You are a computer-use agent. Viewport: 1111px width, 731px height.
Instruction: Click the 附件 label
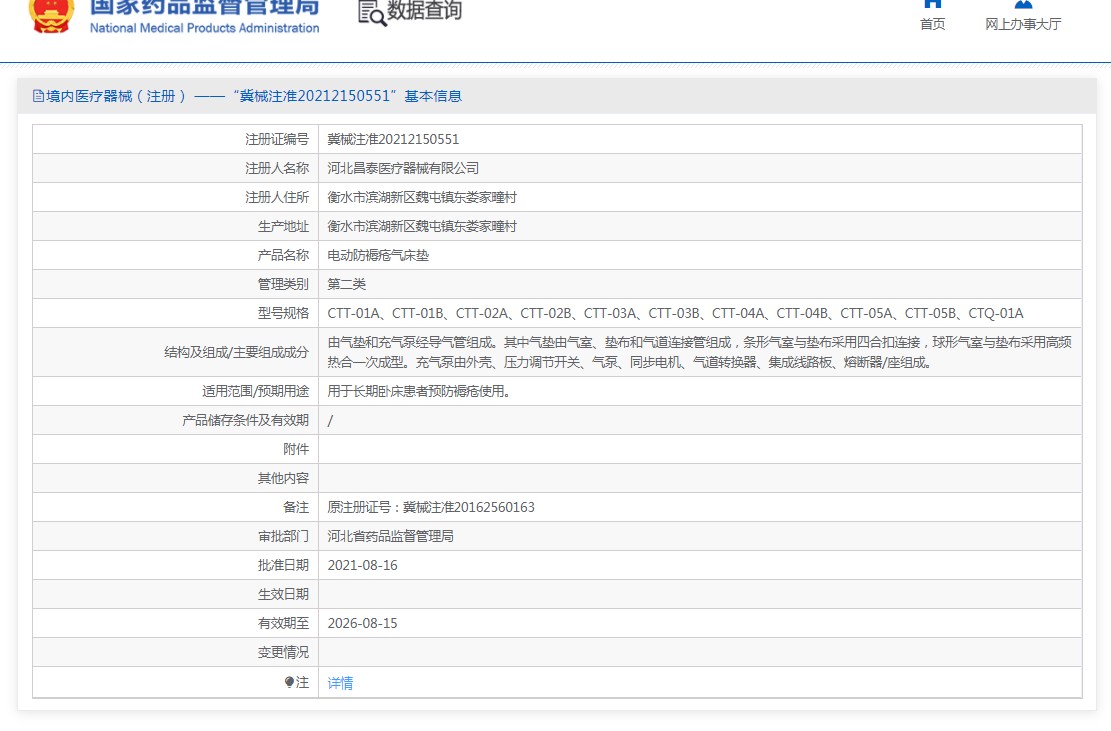tap(296, 449)
